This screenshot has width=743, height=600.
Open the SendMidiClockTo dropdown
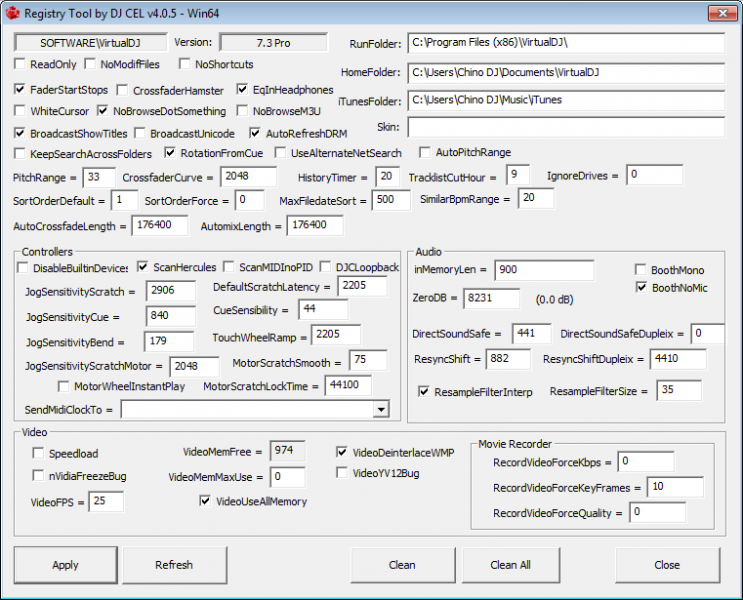381,409
